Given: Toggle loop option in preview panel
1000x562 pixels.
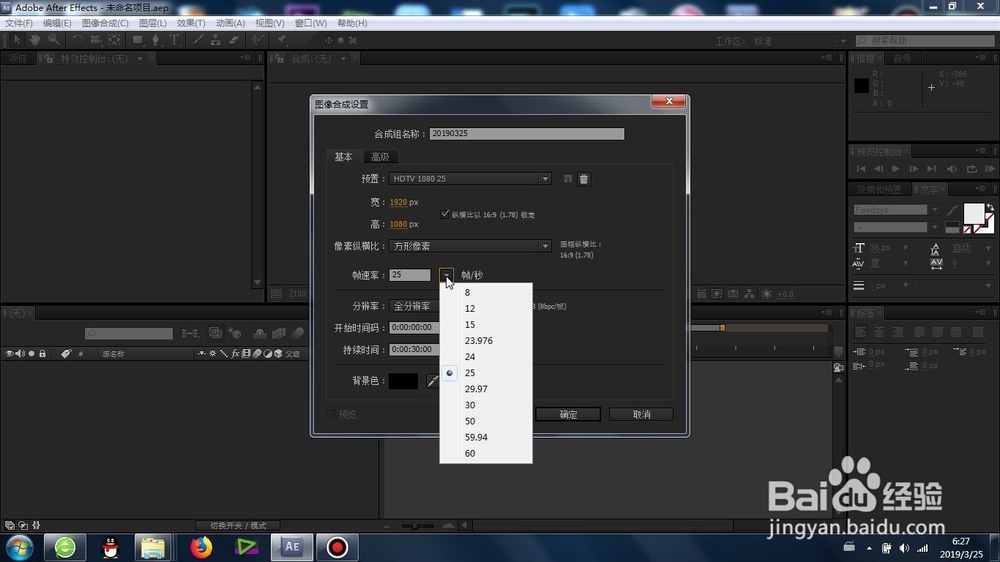Looking at the screenshot, I should tap(971, 168).
